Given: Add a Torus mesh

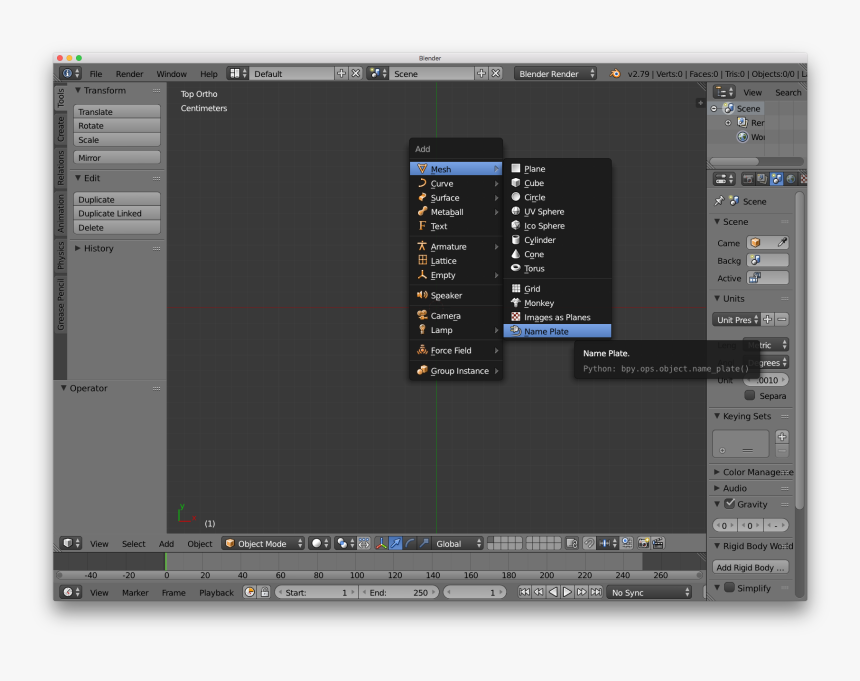Looking at the screenshot, I should 557,268.
